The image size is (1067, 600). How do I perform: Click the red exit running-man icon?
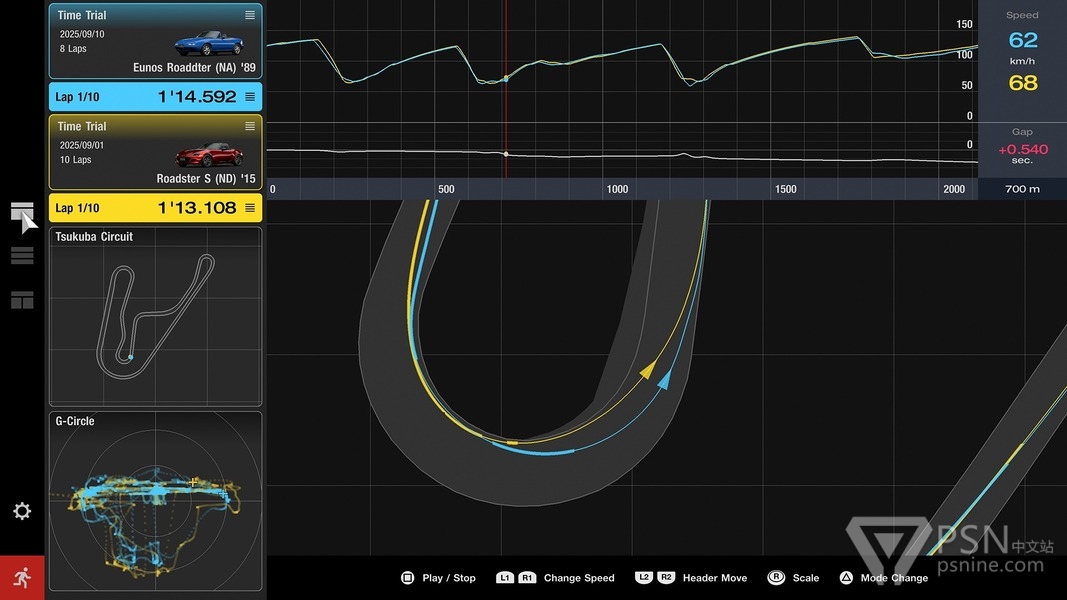click(22, 578)
